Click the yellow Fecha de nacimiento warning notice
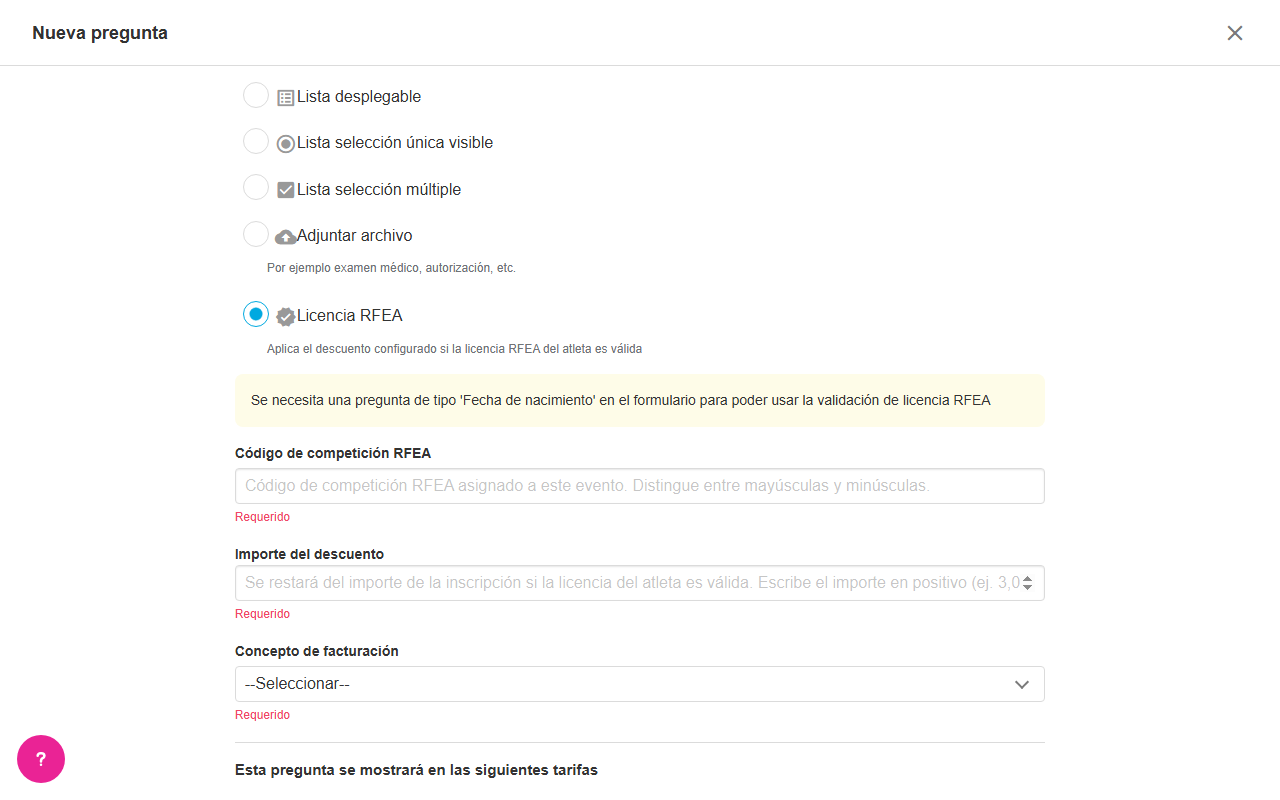This screenshot has height=800, width=1280. pos(640,401)
